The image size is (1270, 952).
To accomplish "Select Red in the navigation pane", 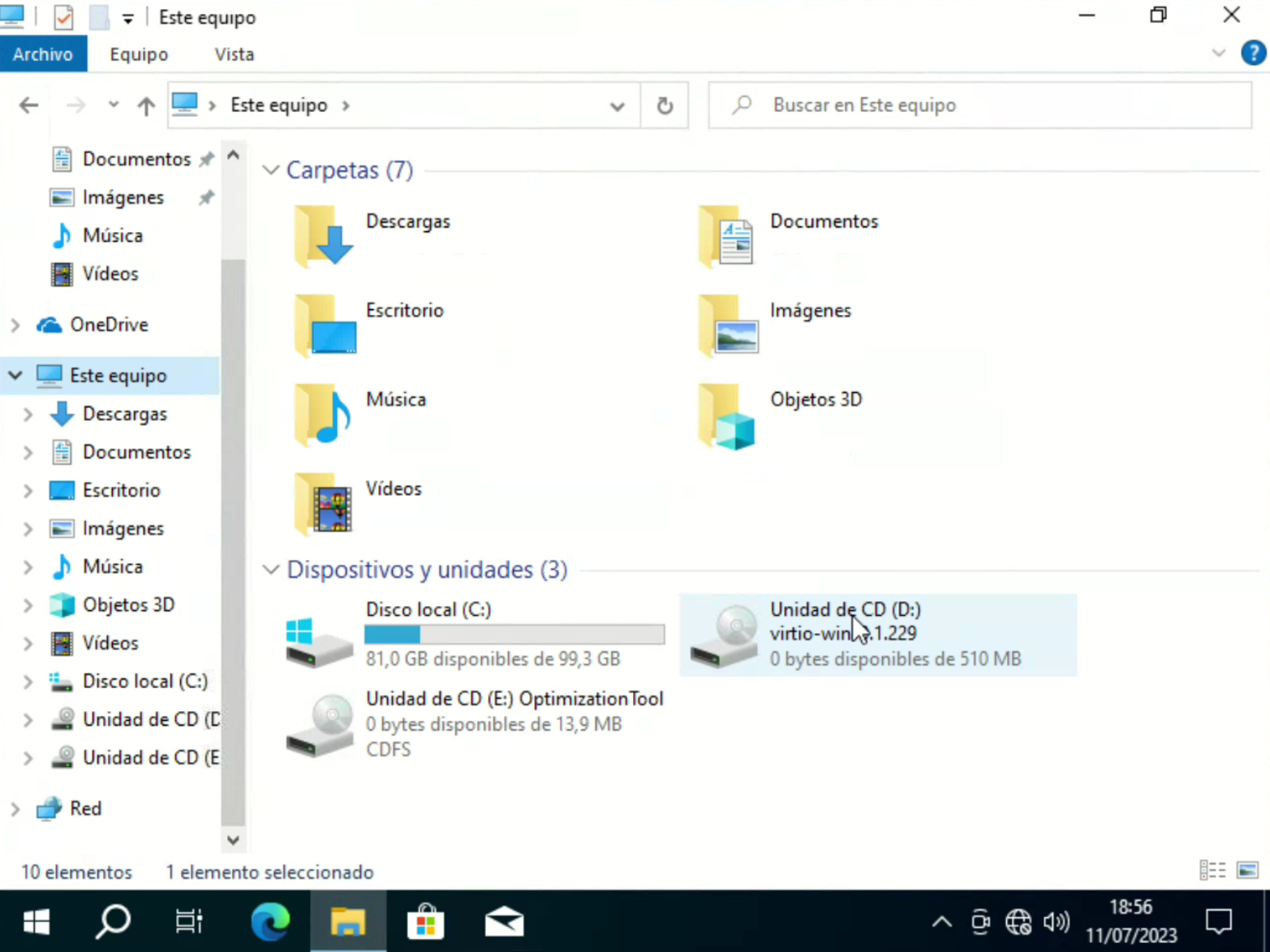I will click(x=85, y=808).
